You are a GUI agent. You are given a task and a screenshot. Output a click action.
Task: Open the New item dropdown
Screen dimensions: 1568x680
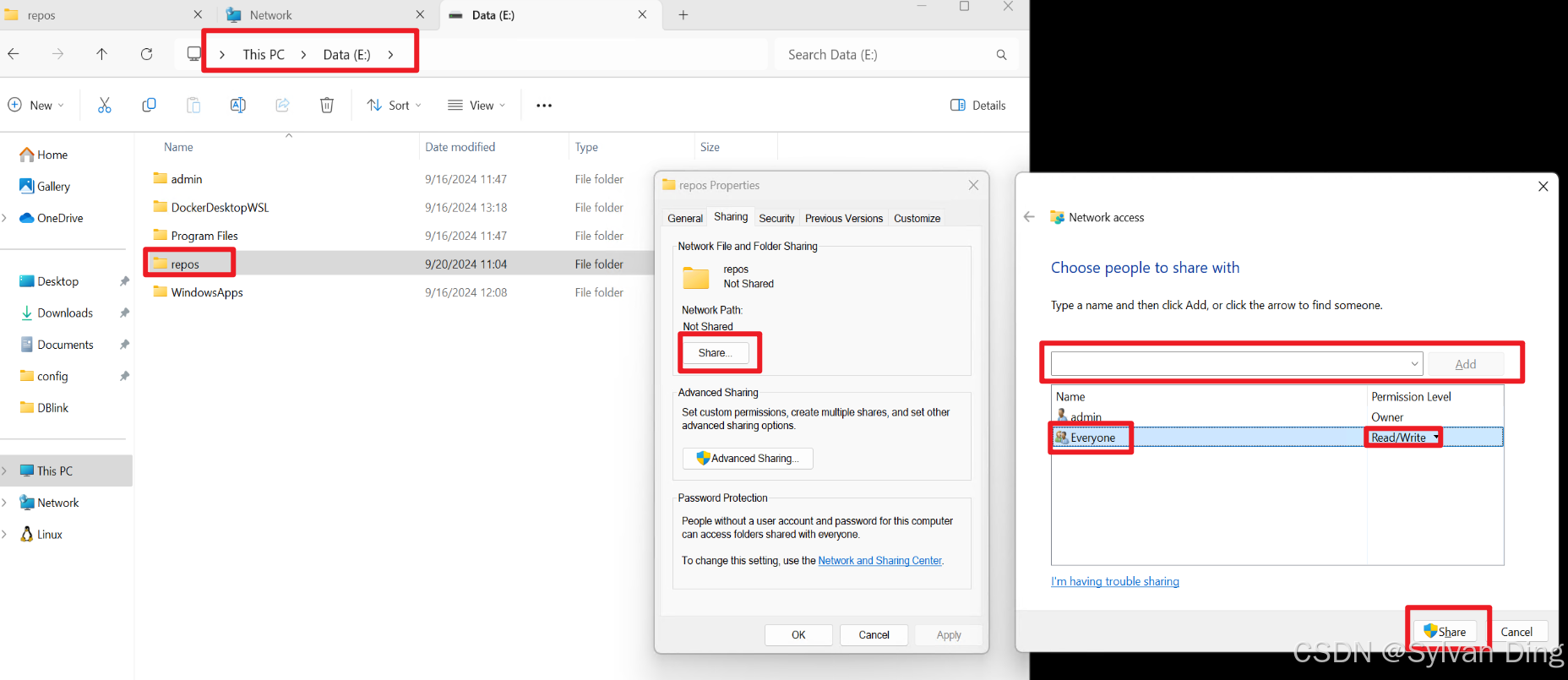[x=36, y=105]
